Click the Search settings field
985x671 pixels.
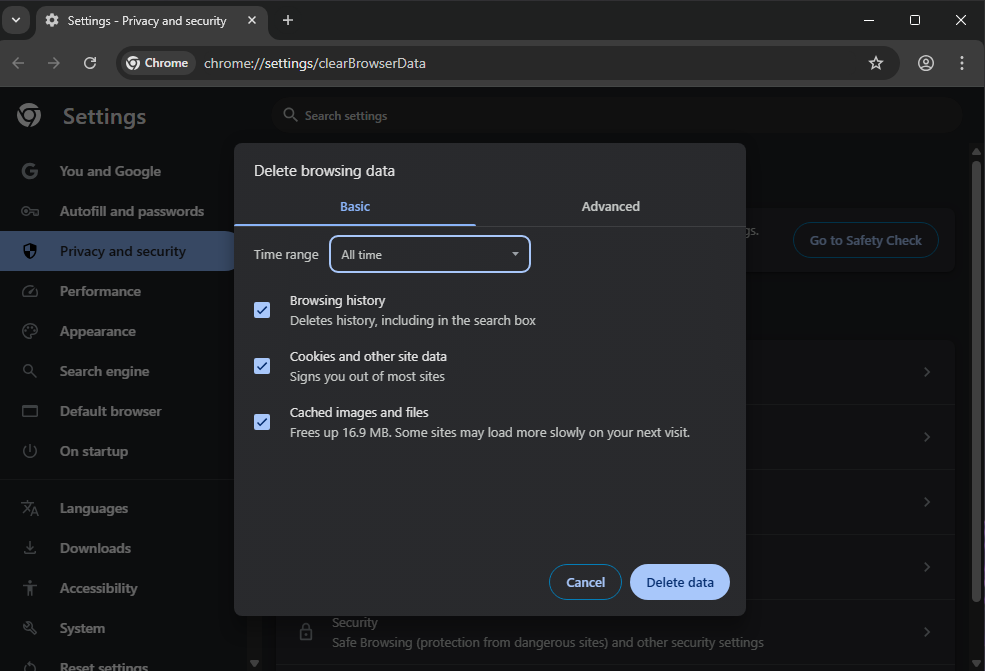[x=617, y=115]
